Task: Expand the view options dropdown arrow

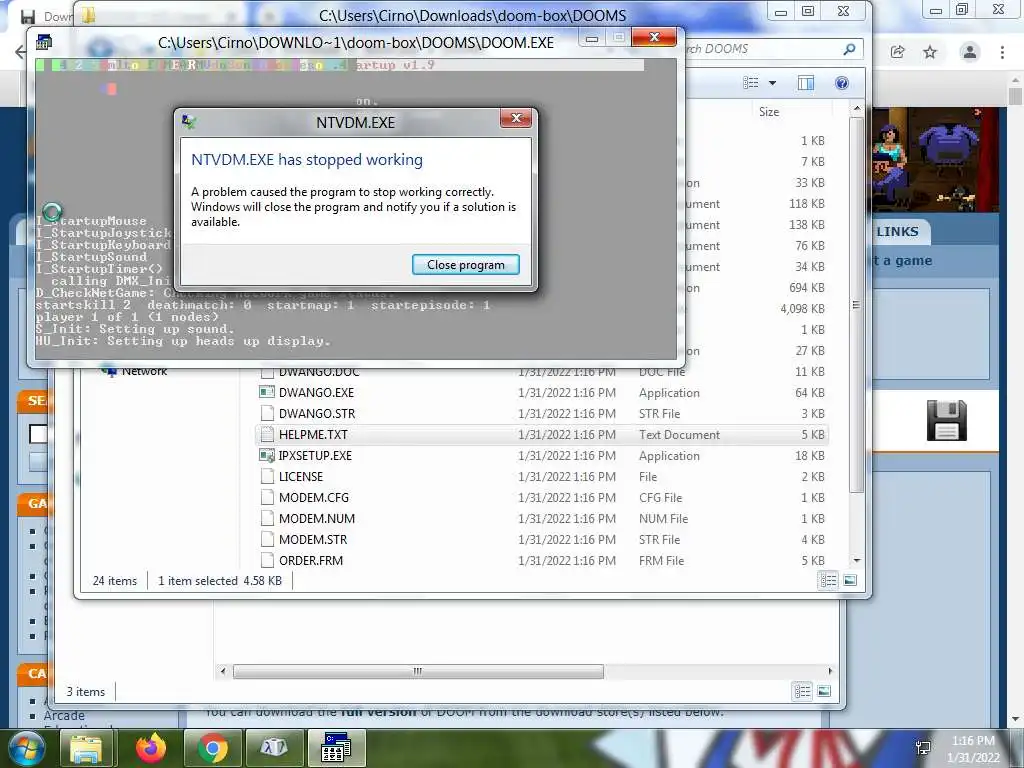Action: click(x=773, y=83)
